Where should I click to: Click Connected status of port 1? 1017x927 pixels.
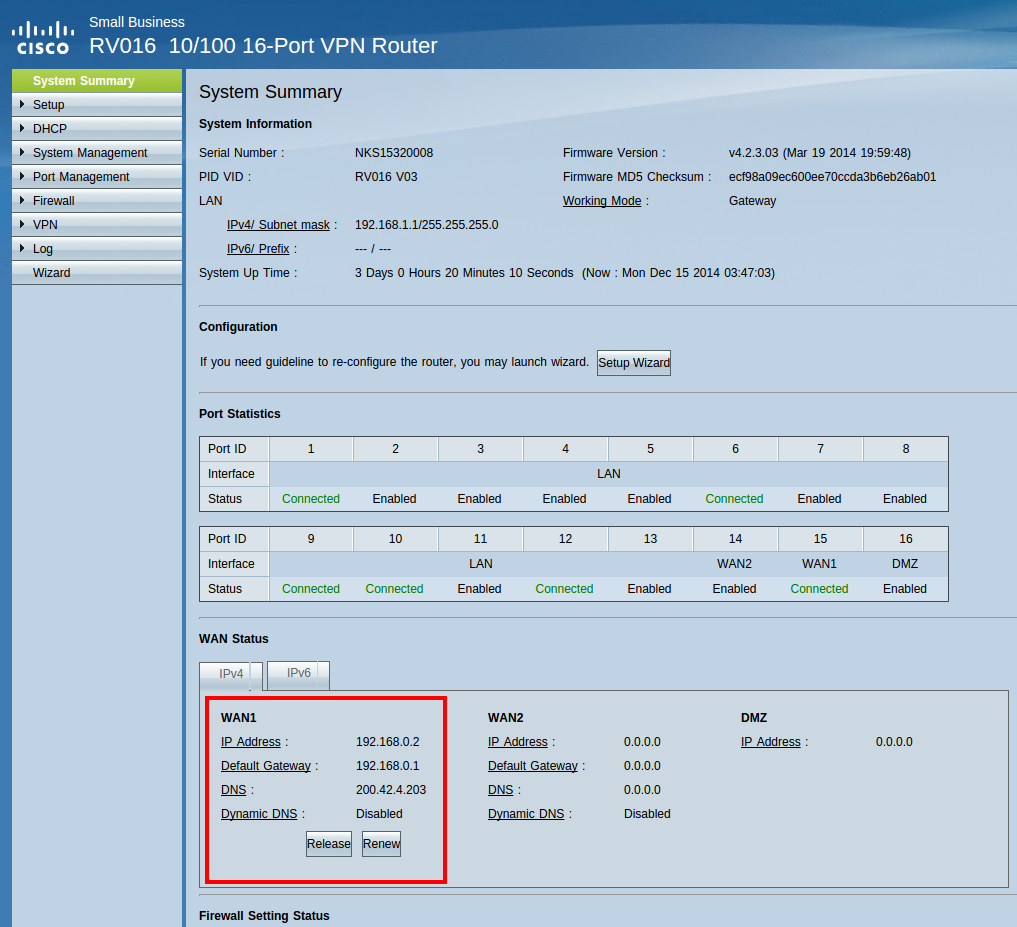[x=311, y=499]
